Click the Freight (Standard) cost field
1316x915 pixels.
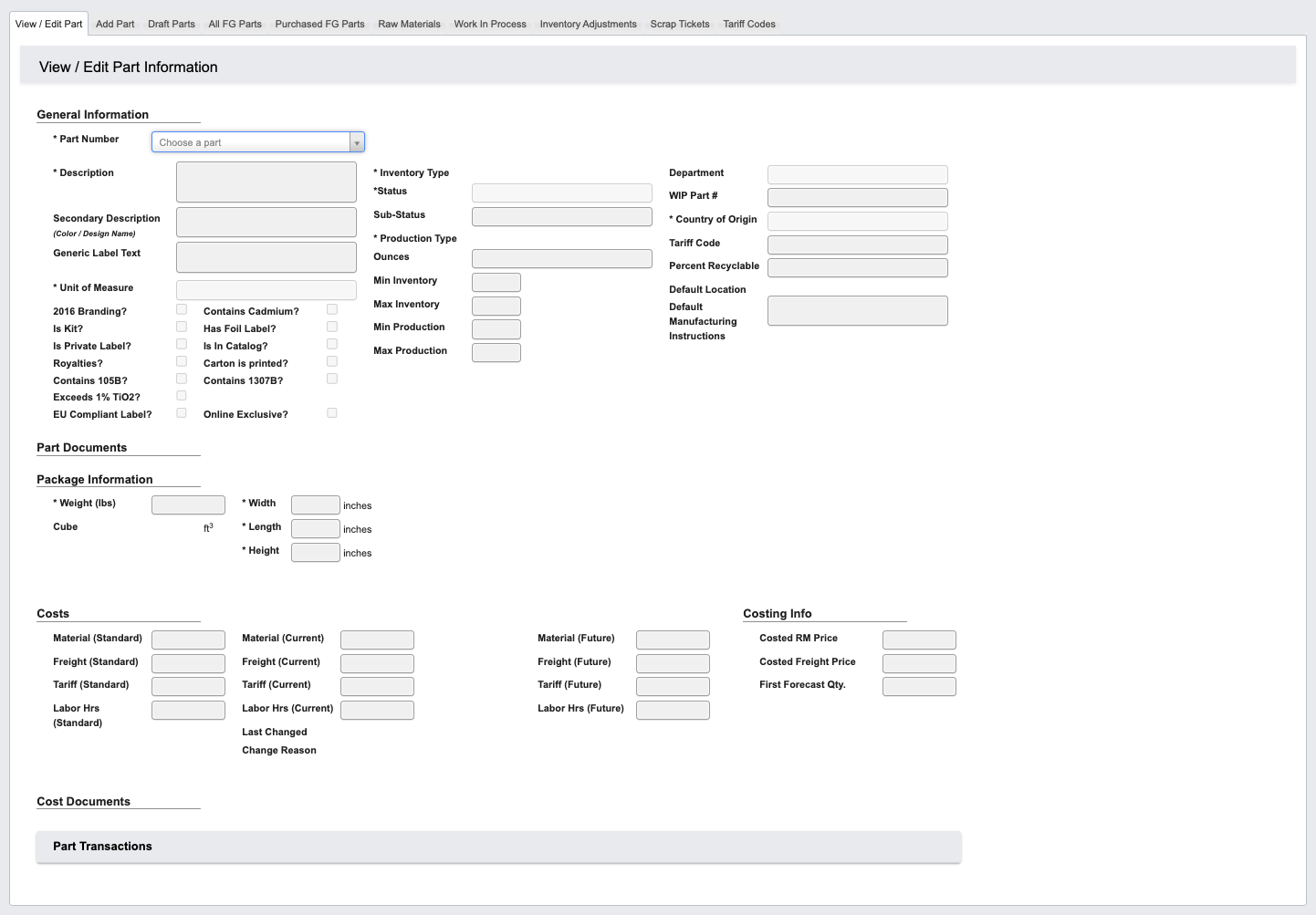click(x=188, y=663)
